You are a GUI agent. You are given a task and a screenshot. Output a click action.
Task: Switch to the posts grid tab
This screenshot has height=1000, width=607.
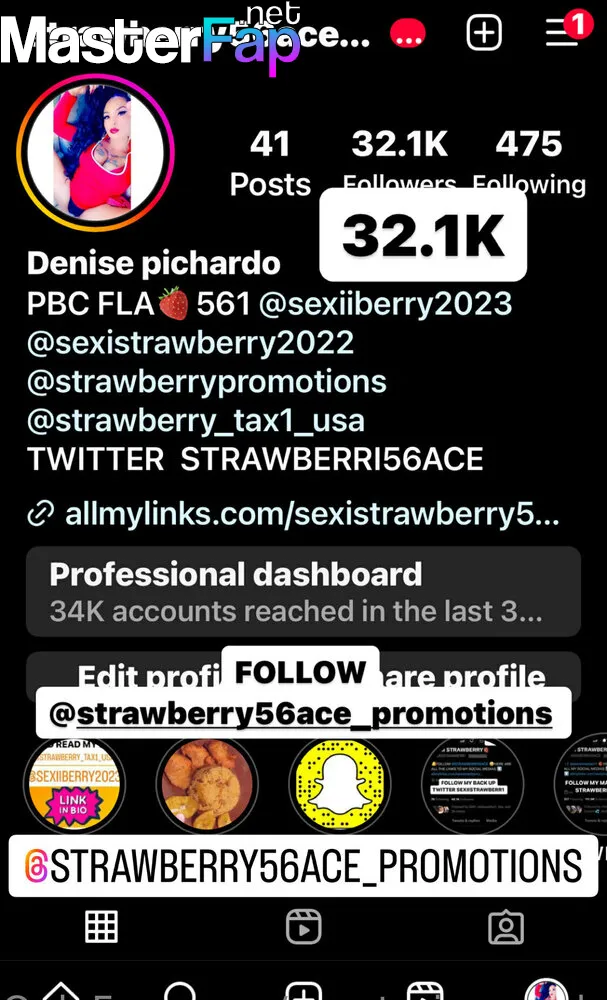click(x=101, y=927)
